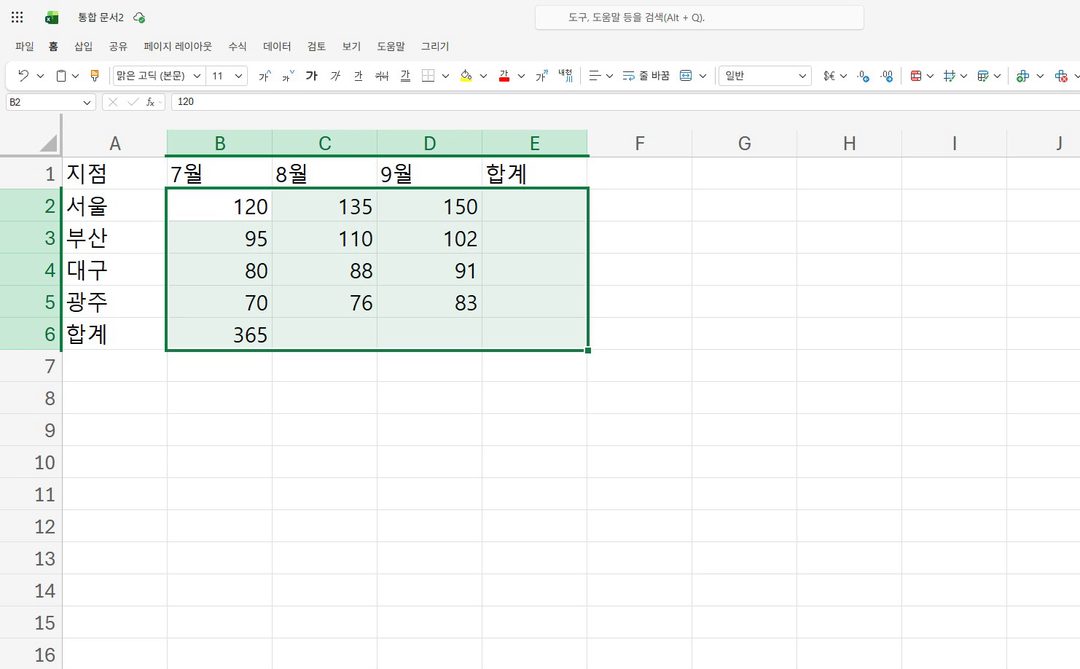The width and height of the screenshot is (1080, 669).
Task: Click the format as table icon
Action: coord(983,76)
